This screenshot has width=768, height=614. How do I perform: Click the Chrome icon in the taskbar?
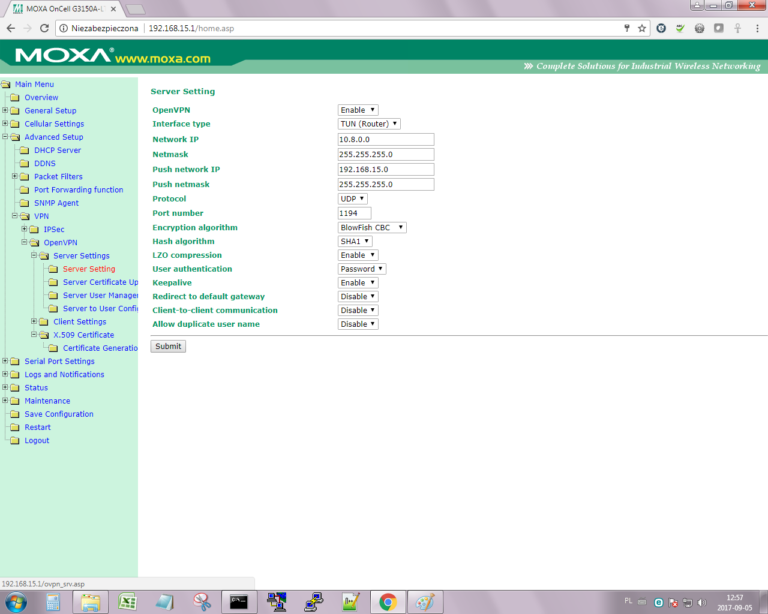click(387, 601)
